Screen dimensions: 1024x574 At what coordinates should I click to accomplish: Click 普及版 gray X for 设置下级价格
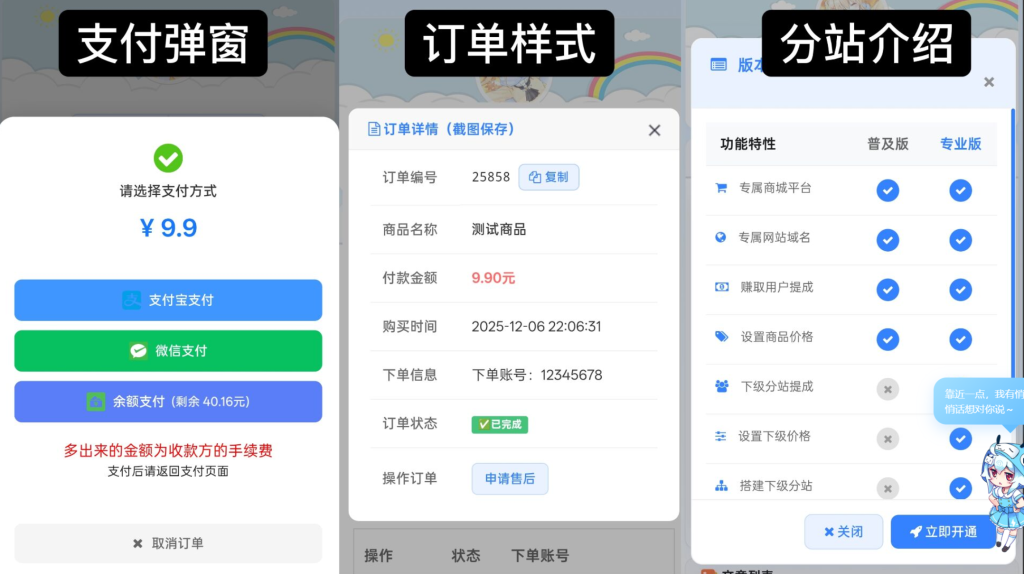coord(888,439)
